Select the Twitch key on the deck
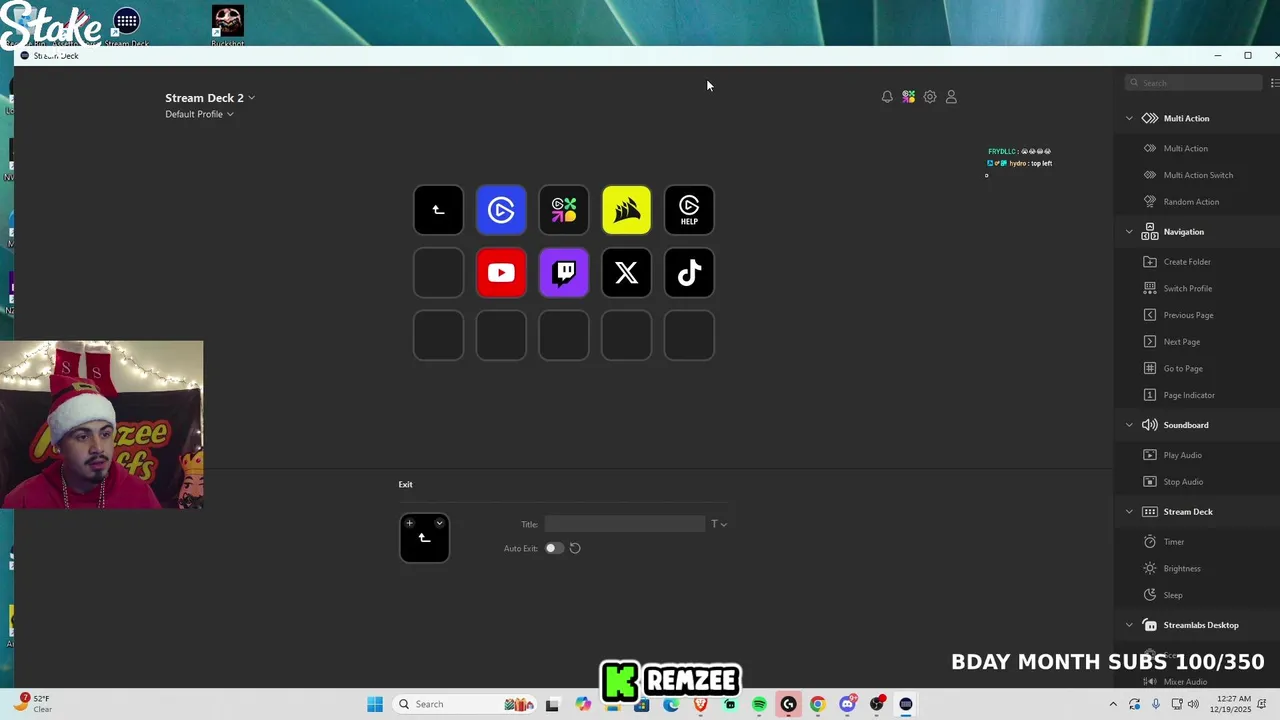Image resolution: width=1280 pixels, height=720 pixels. [x=564, y=273]
